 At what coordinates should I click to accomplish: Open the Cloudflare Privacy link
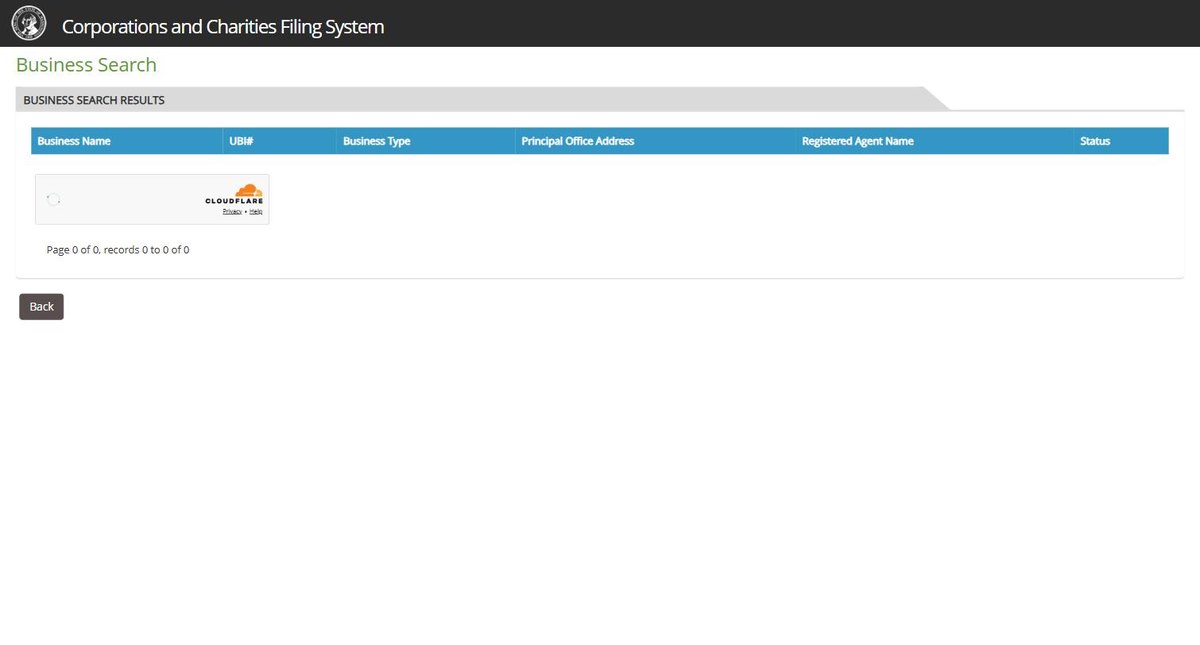coord(232,212)
